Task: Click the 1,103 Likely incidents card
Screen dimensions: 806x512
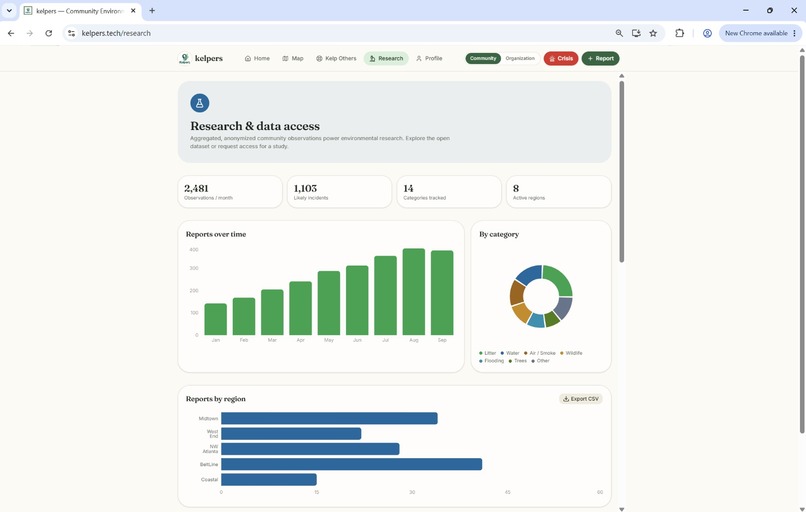Action: tap(339, 192)
